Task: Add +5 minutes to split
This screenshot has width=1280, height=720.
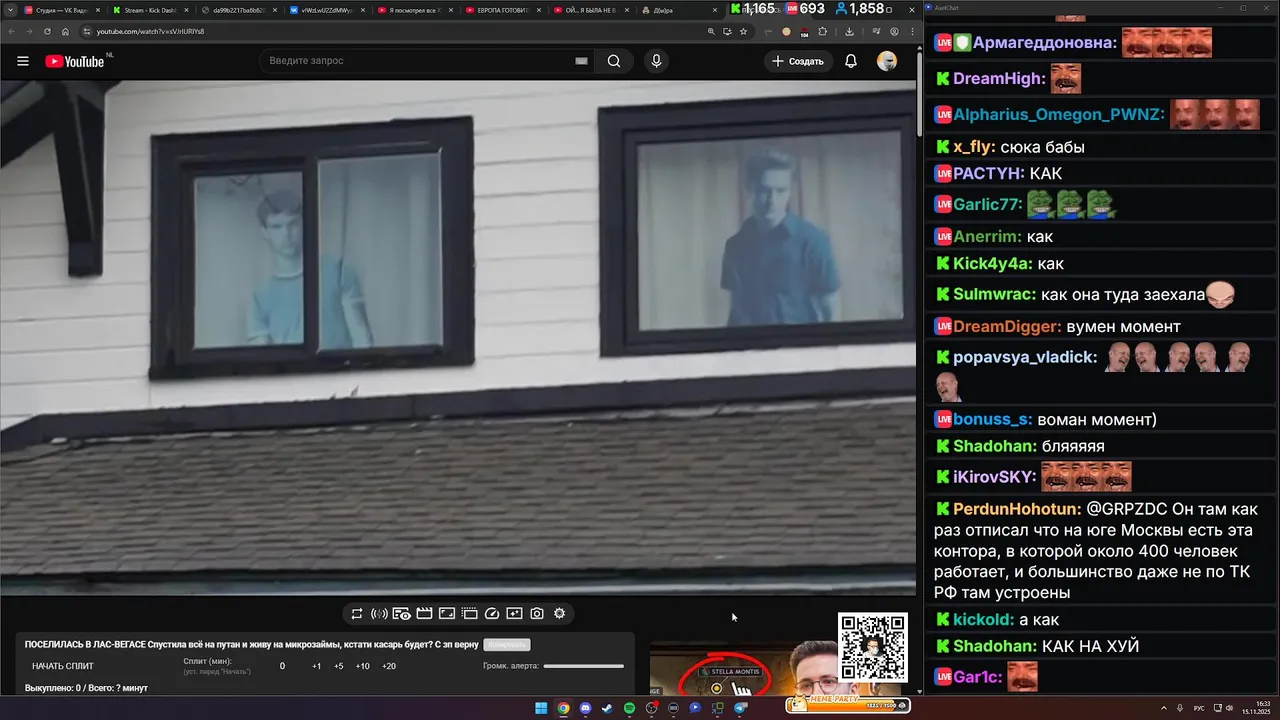Action: click(339, 666)
